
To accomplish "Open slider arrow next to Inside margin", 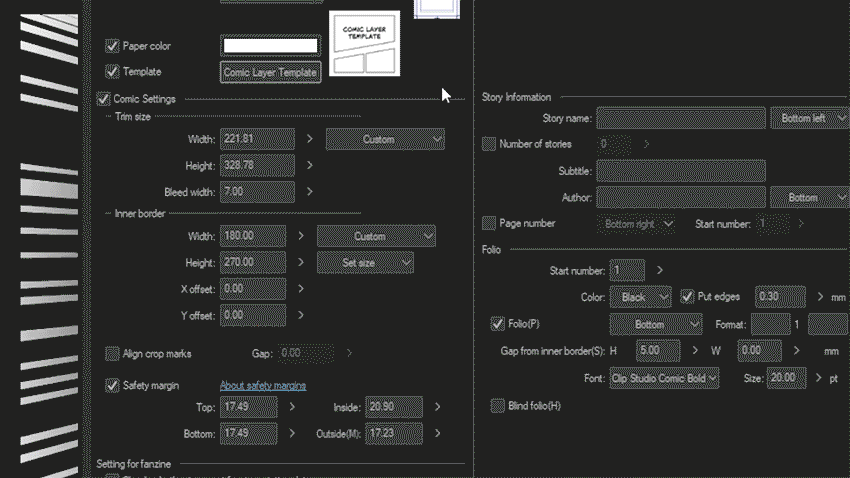I will point(437,406).
